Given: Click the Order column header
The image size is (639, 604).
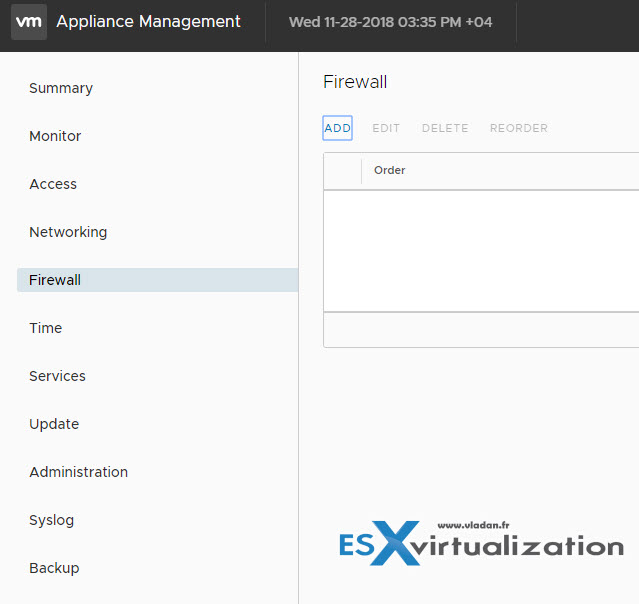Looking at the screenshot, I should coord(390,171).
